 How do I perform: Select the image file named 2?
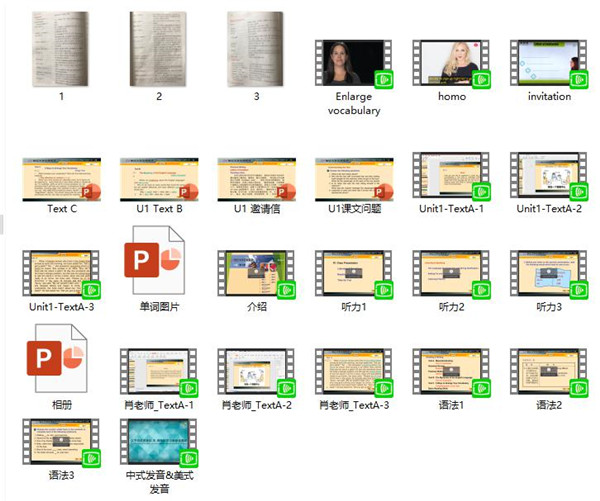click(158, 49)
